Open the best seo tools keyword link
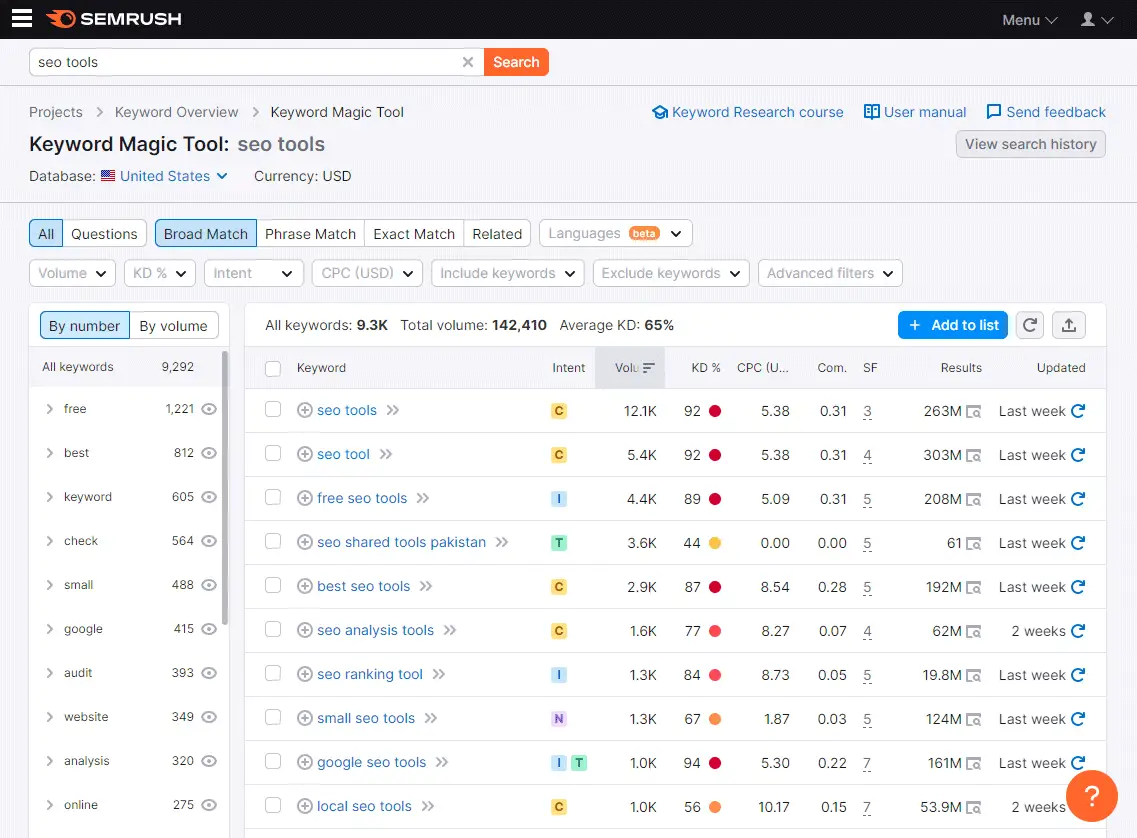Viewport: 1137px width, 838px height. [363, 586]
